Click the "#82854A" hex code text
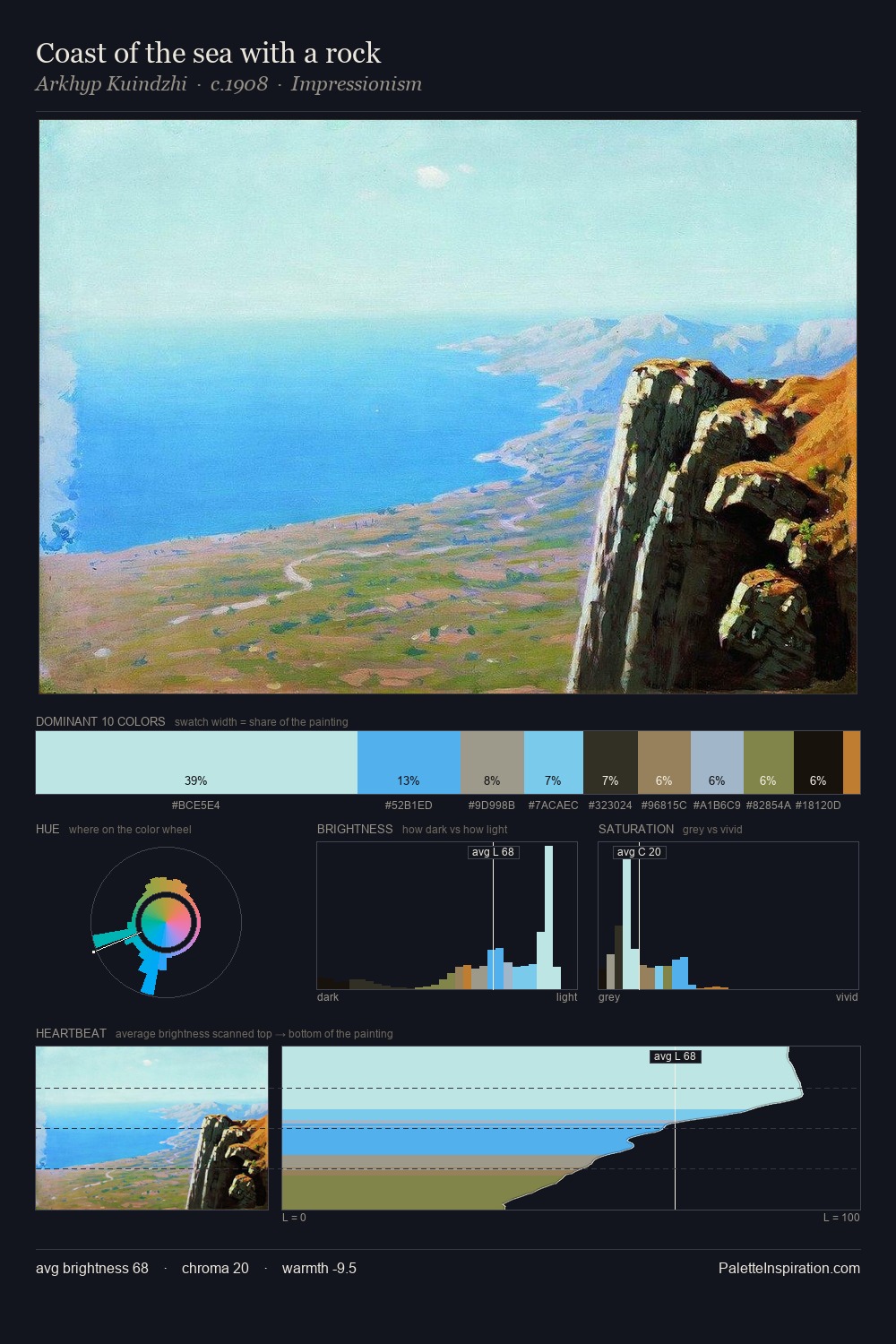896x1344 pixels. click(769, 806)
